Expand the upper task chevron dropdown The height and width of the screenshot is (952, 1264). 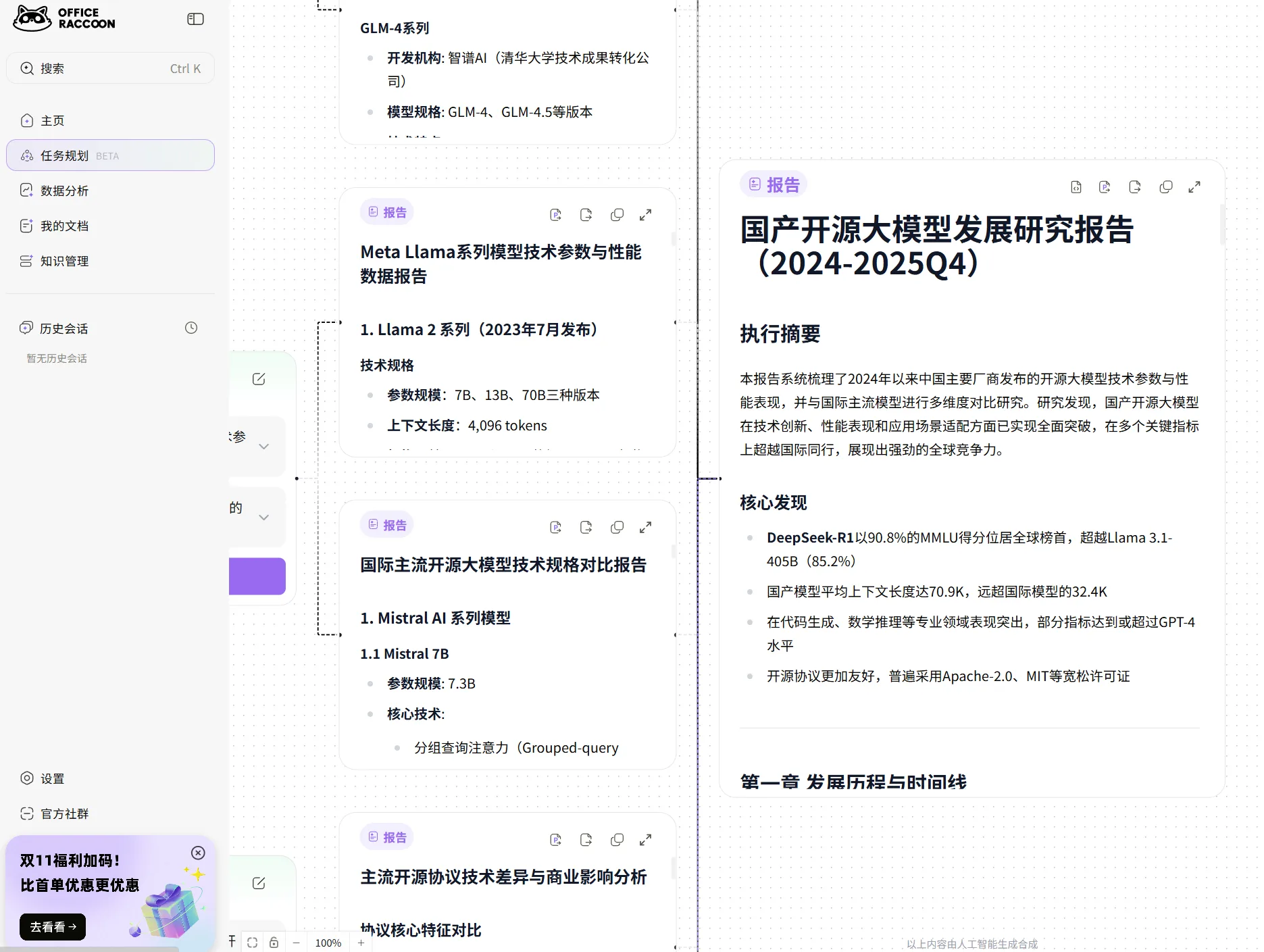pos(264,447)
